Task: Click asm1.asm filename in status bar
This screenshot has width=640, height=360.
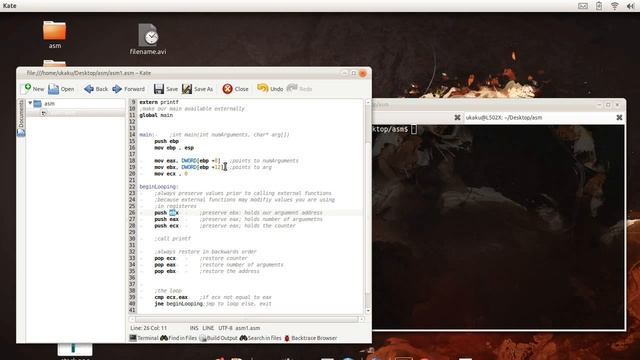Action: click(x=247, y=328)
